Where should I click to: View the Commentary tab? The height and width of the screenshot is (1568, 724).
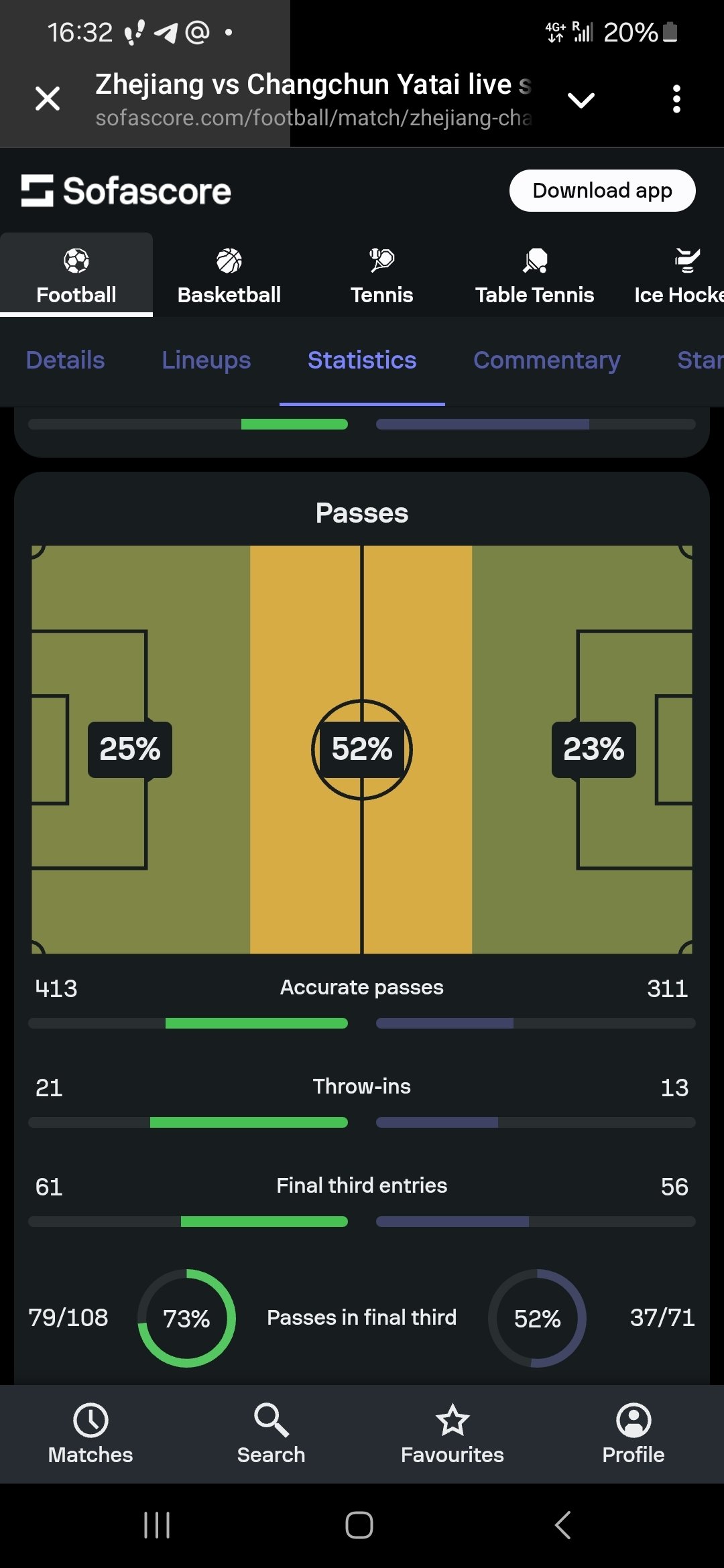(546, 361)
